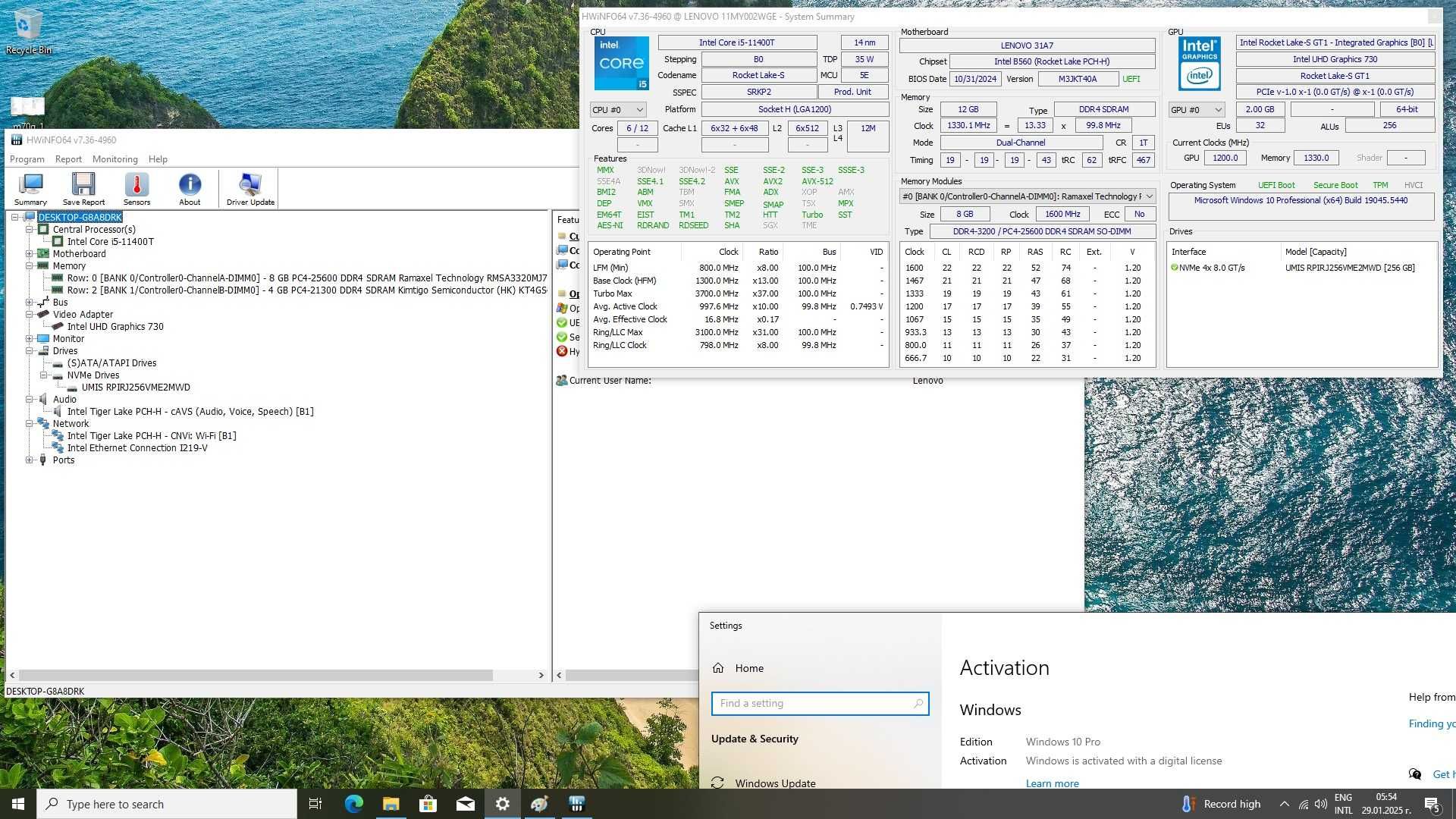This screenshot has height=819, width=1456.
Task: Click Home icon in Settings
Action: tap(718, 668)
